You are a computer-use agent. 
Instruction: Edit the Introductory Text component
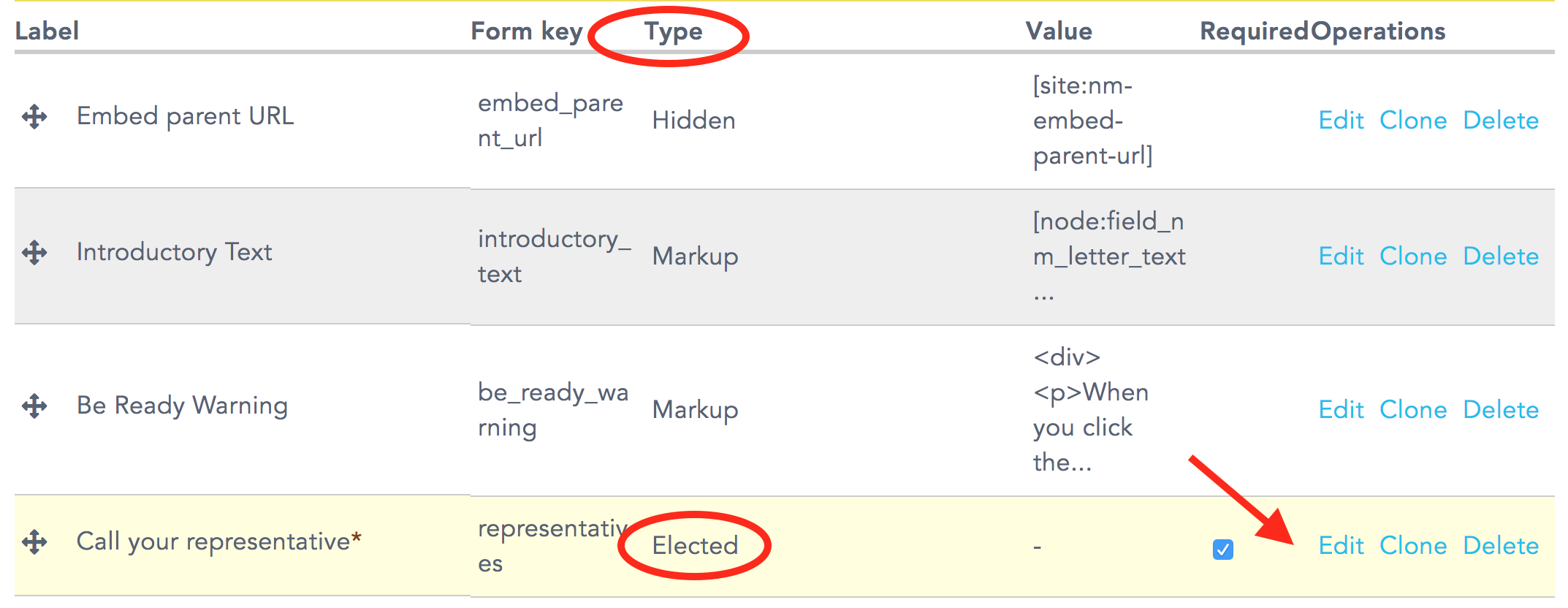tap(1341, 256)
